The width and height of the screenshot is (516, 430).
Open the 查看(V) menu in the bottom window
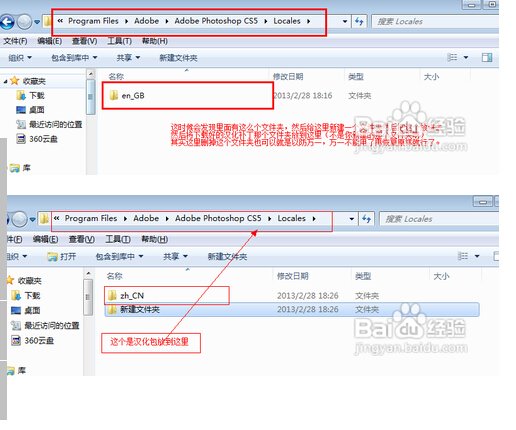82,239
